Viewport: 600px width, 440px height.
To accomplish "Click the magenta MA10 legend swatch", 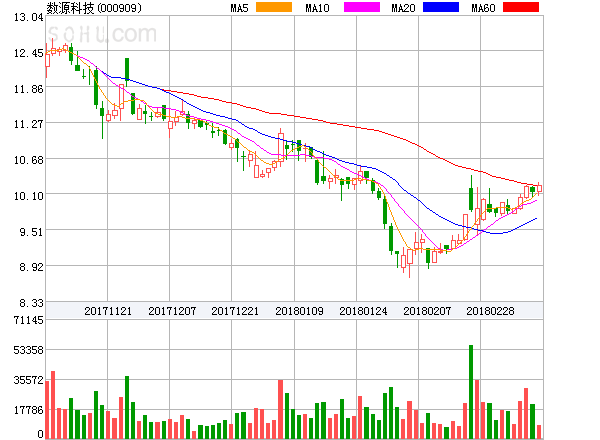I will [362, 7].
